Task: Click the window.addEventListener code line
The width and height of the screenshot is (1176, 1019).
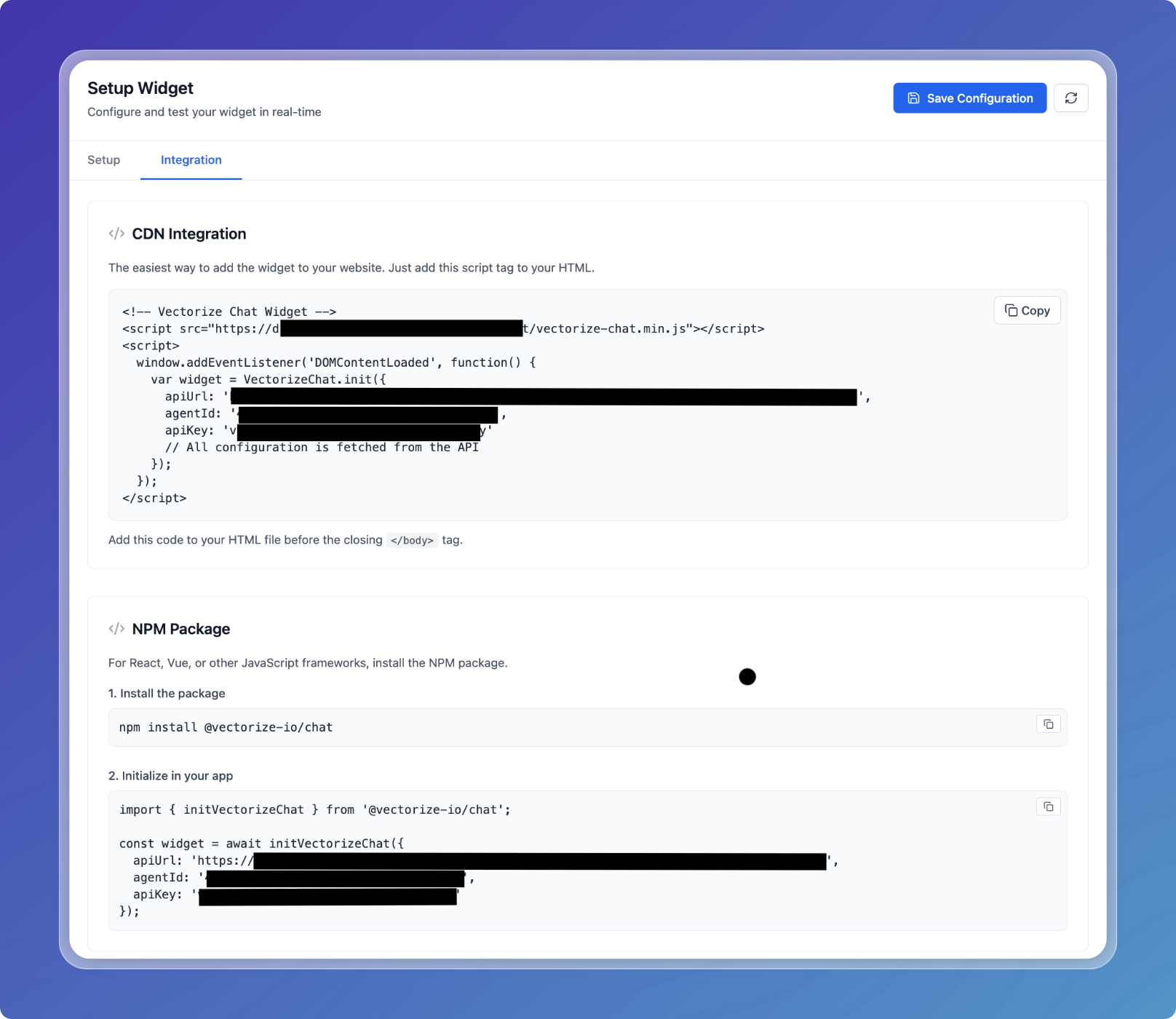Action: 335,362
